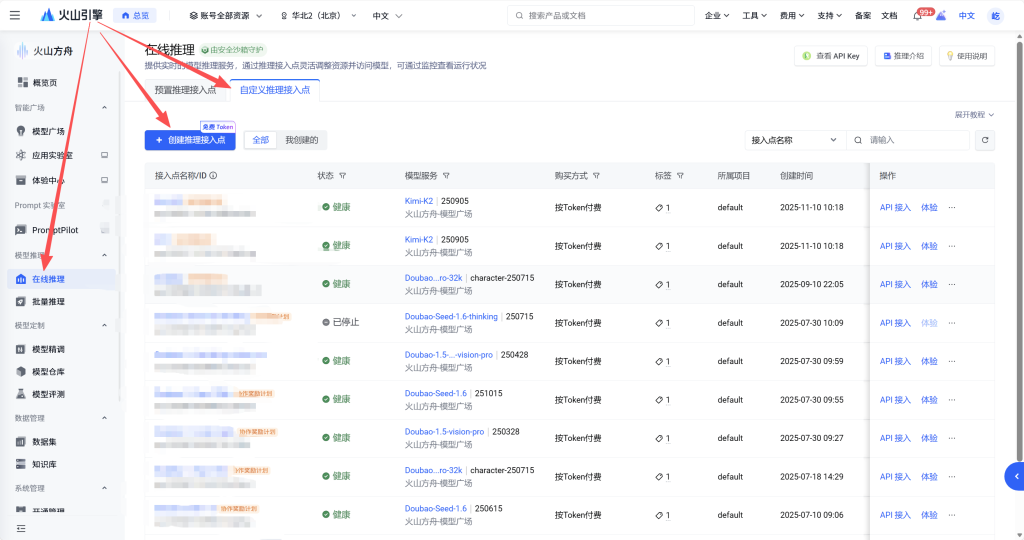The height and width of the screenshot is (540, 1024).
Task: Collapse the sidebar using bottom-left icon
Action: click(20, 527)
